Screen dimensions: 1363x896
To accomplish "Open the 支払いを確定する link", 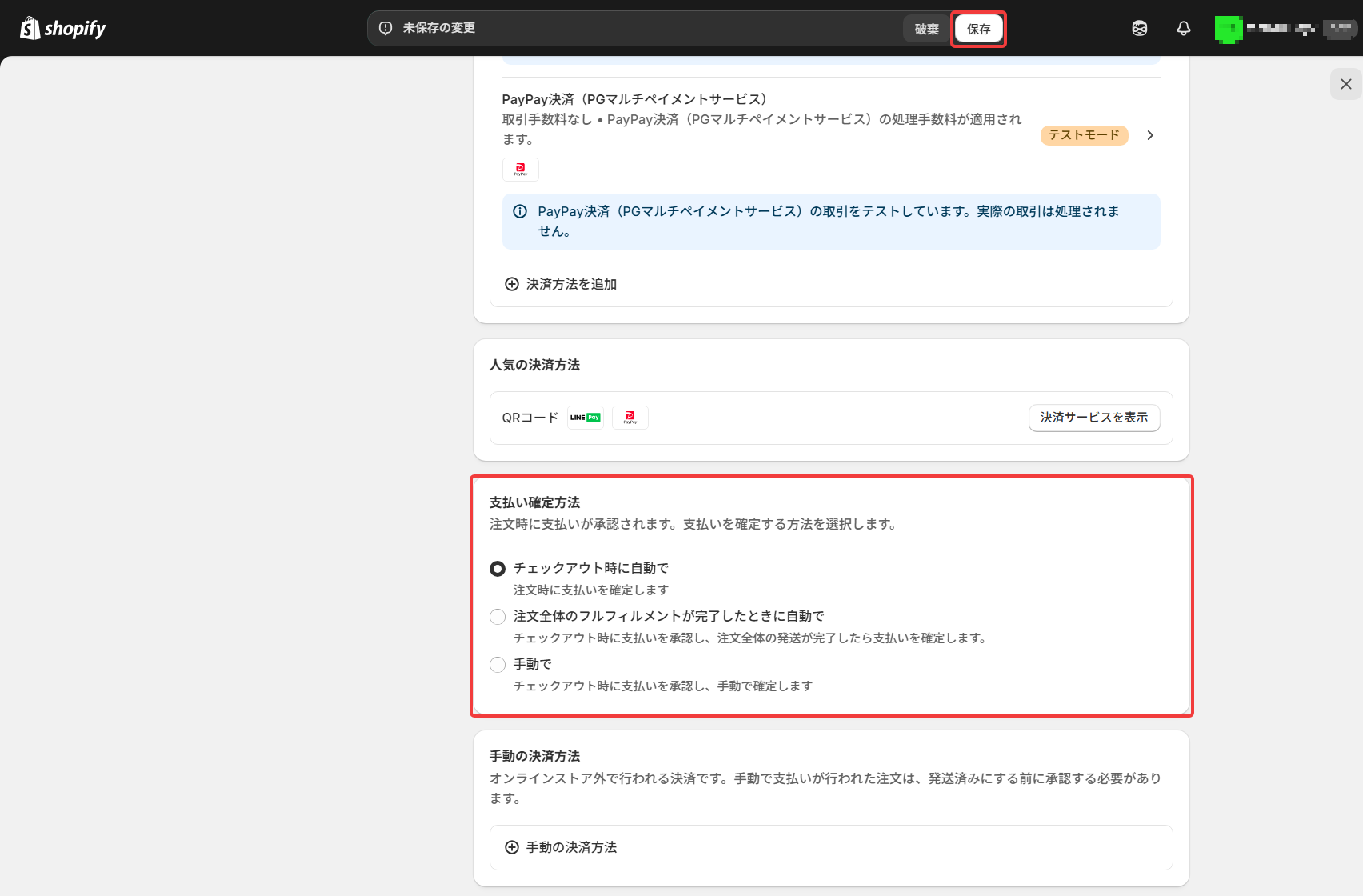I will tap(734, 524).
